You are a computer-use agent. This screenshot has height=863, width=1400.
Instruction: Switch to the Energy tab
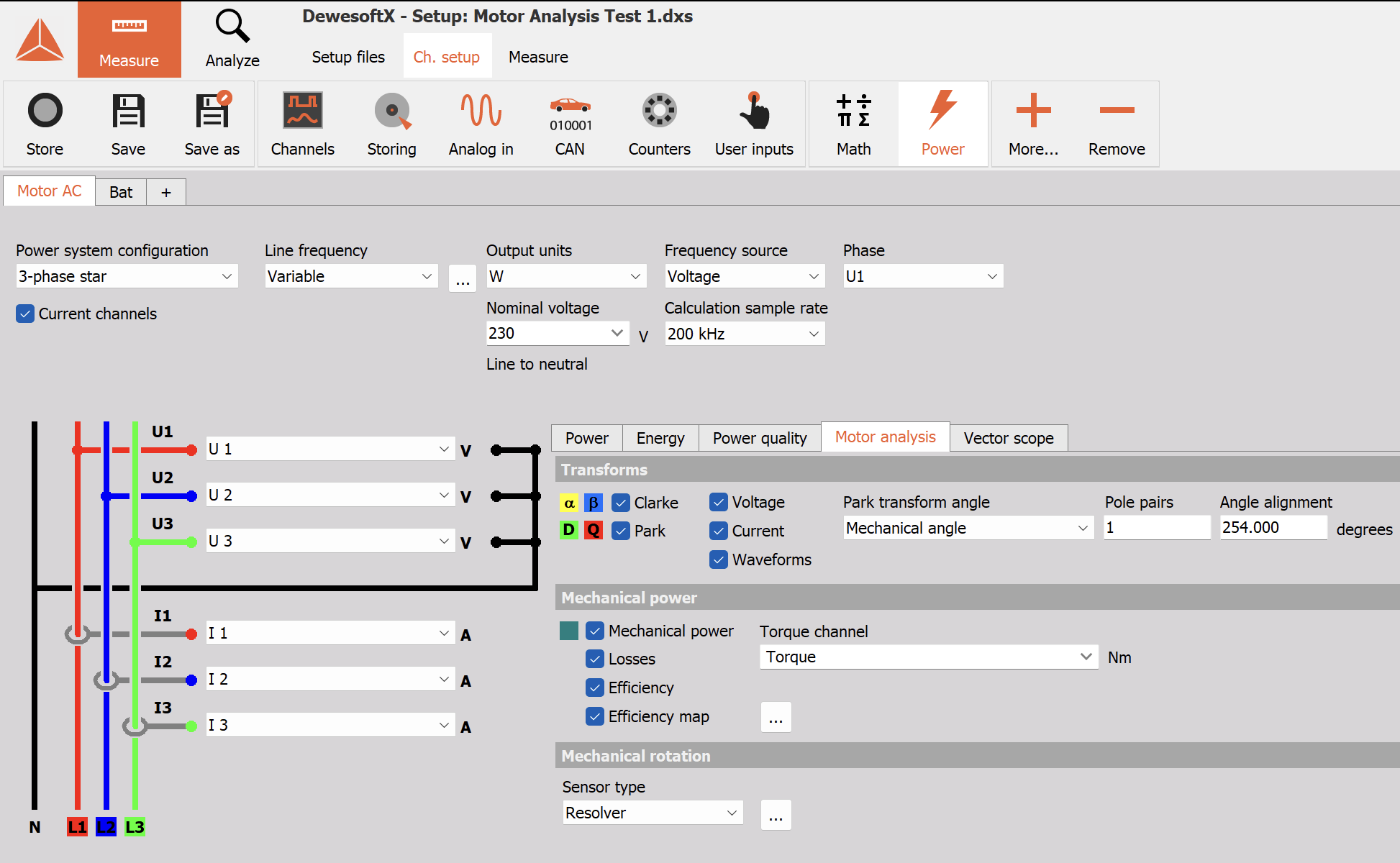coord(660,438)
